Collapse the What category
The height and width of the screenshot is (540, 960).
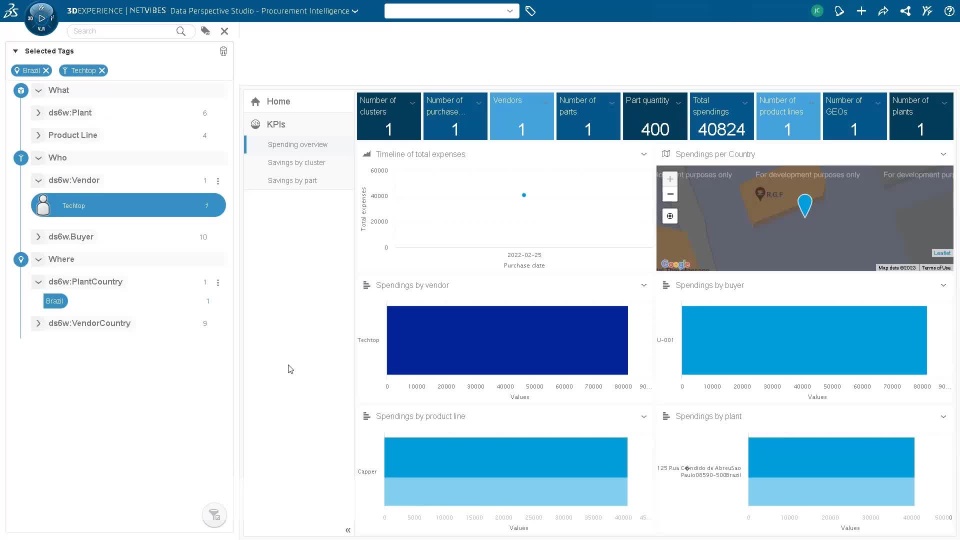pos(39,90)
